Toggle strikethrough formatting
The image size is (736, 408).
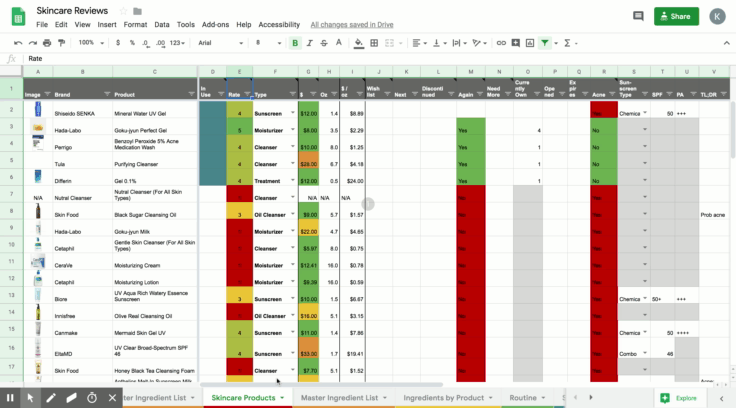pos(324,43)
